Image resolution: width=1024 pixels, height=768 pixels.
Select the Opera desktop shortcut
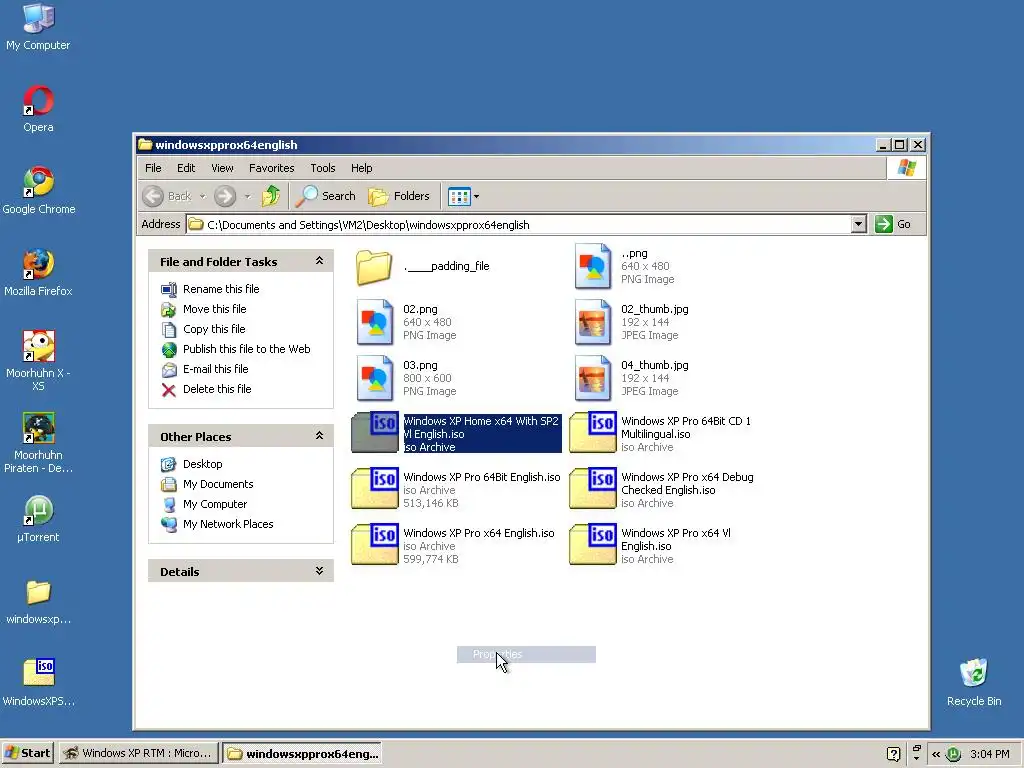tap(39, 101)
